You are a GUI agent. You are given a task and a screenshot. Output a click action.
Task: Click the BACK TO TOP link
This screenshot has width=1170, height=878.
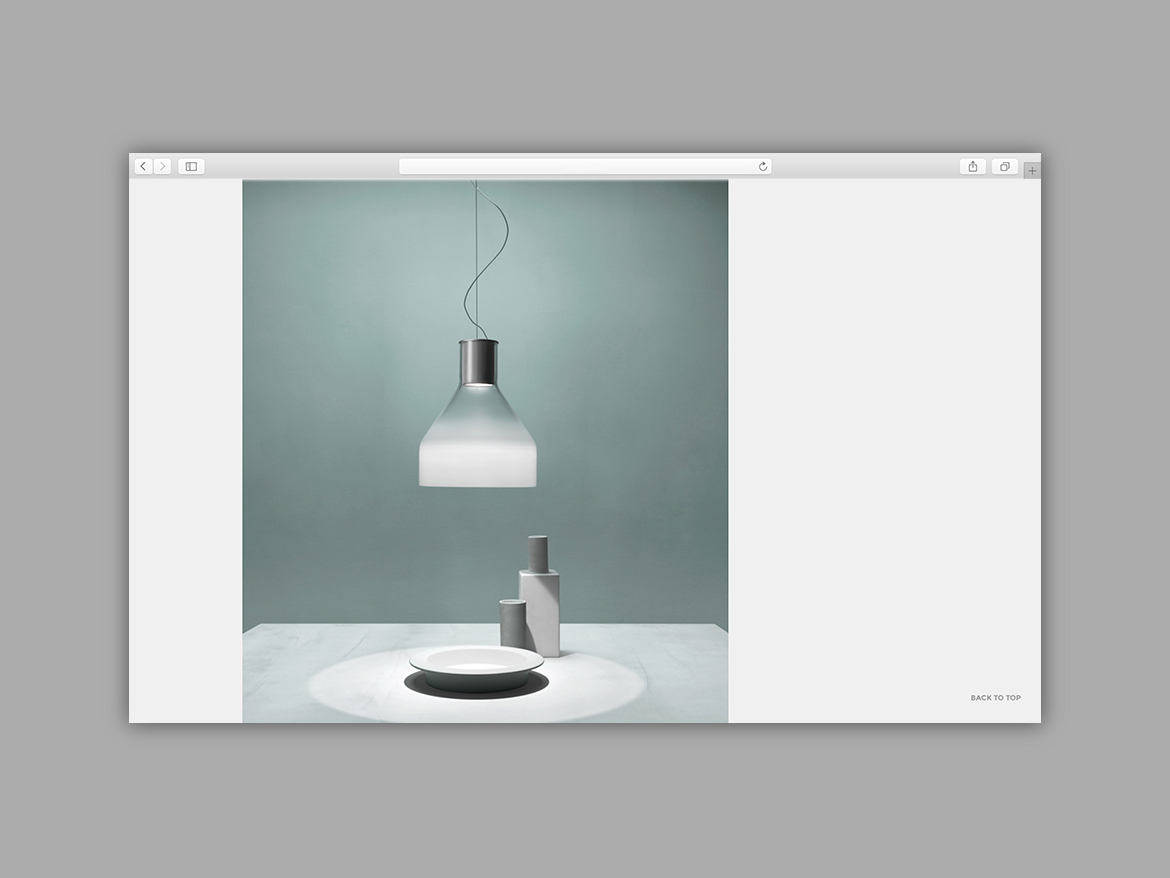coord(995,698)
